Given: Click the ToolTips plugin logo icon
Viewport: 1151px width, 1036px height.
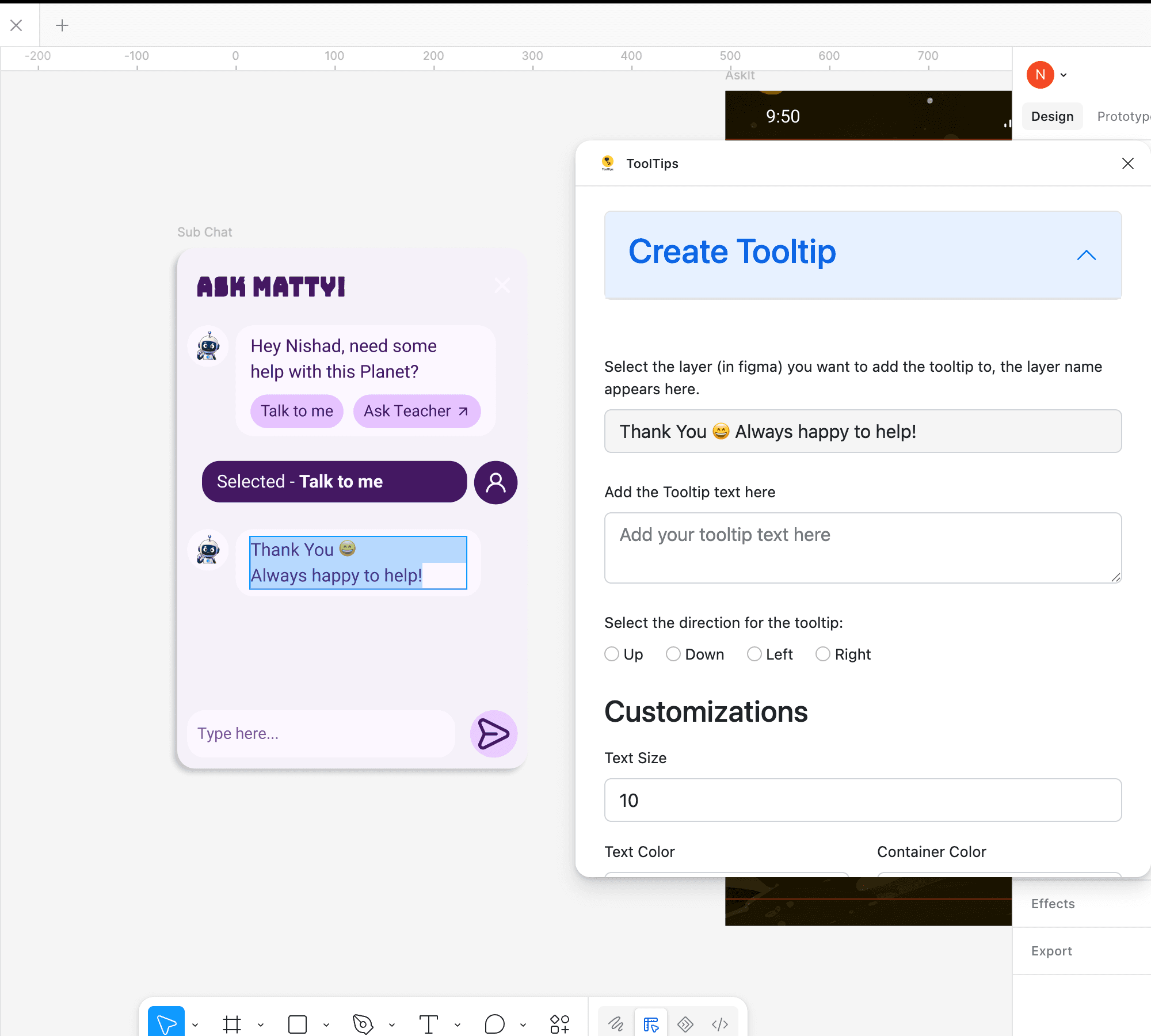Looking at the screenshot, I should (608, 163).
